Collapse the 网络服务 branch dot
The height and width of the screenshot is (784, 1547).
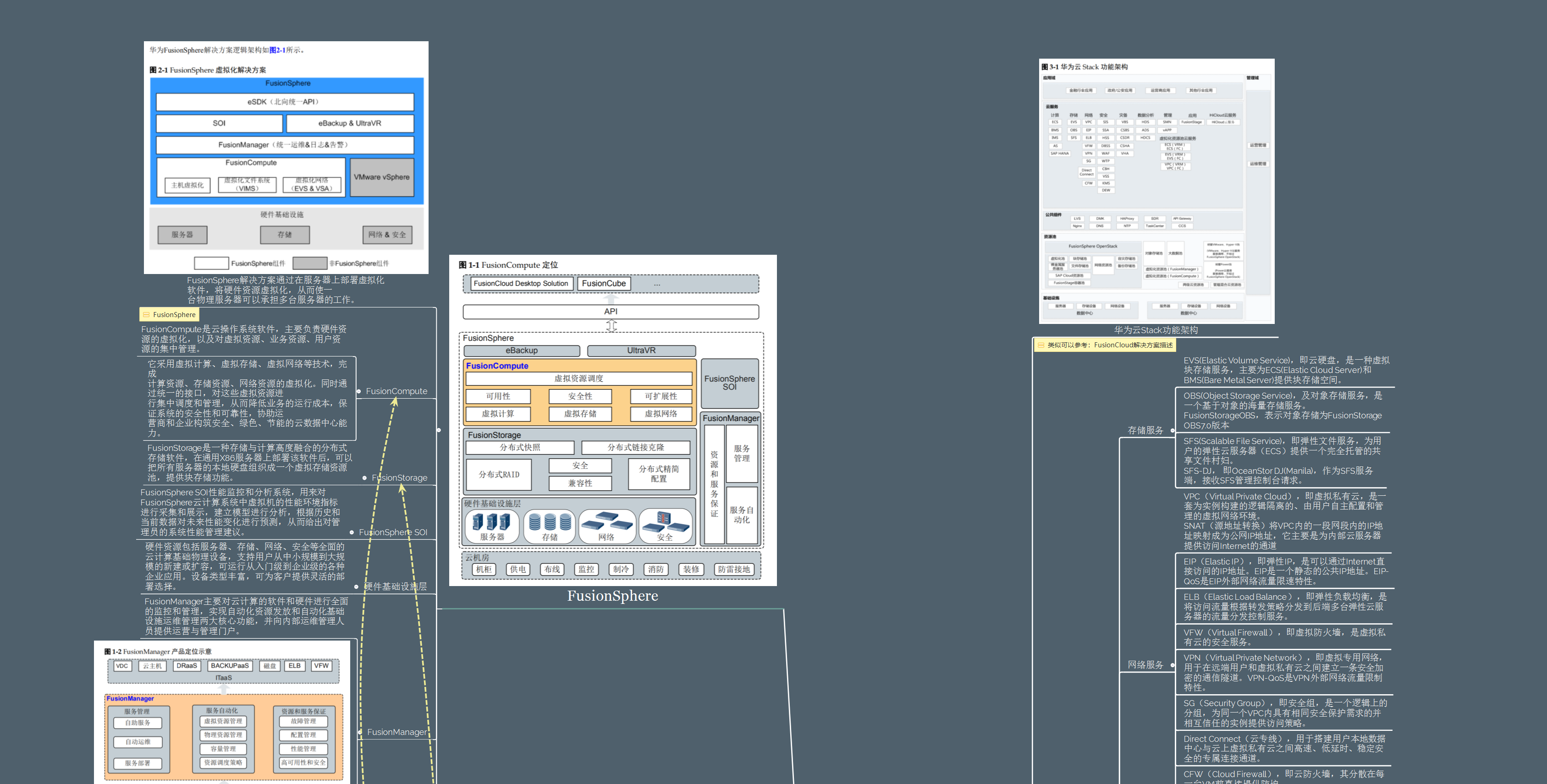[1172, 665]
